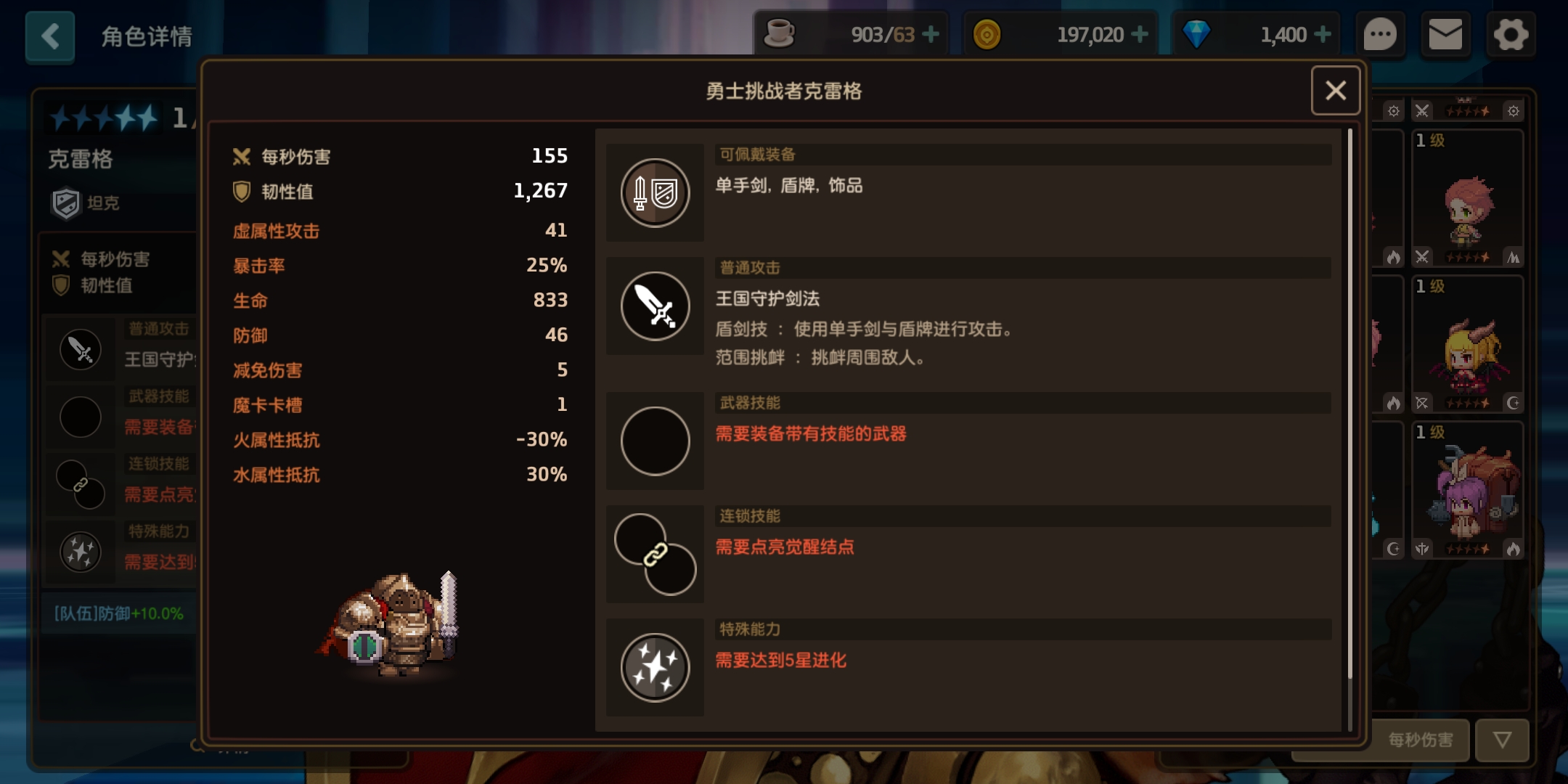The width and height of the screenshot is (1568, 784).
Task: Click the empty 武器技能 circle slot
Action: click(x=655, y=441)
